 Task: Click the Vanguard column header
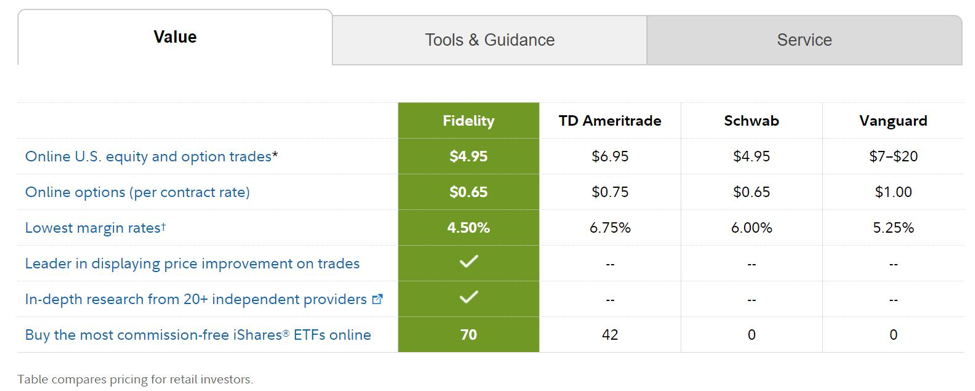point(893,121)
